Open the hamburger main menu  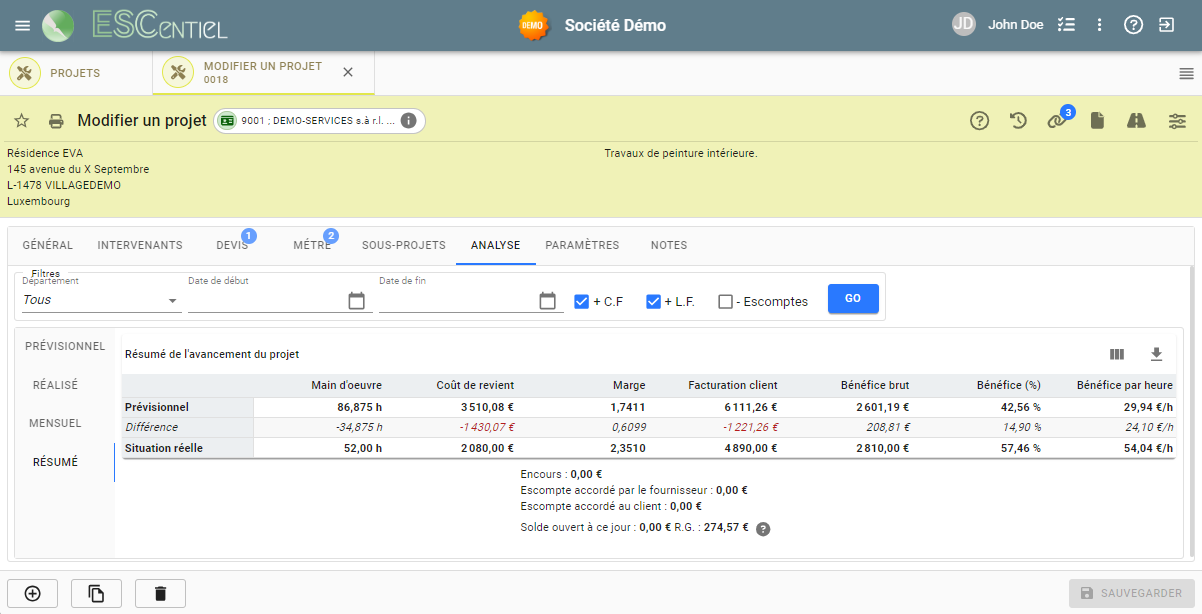point(22,25)
